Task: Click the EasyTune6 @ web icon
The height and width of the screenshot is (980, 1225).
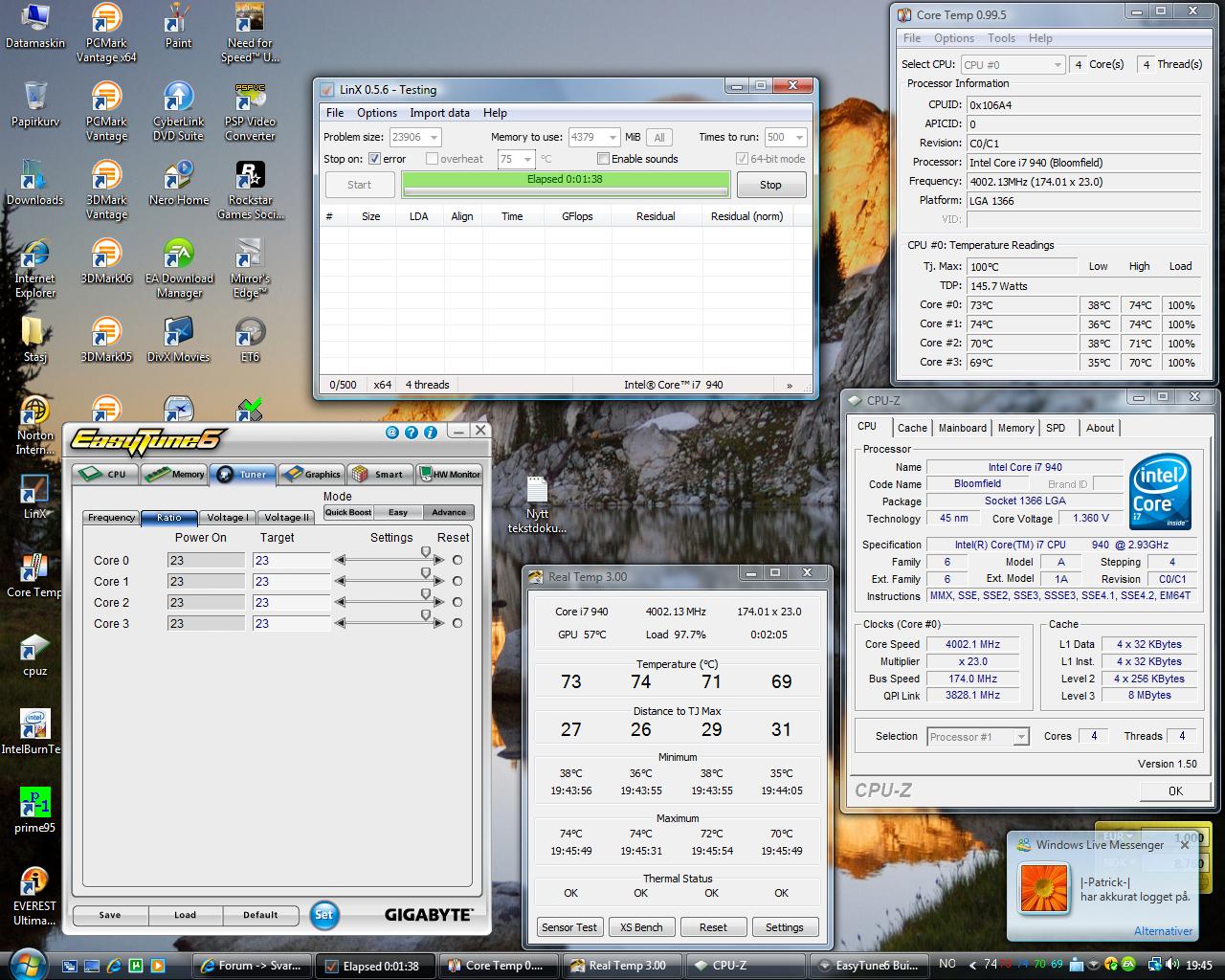Action: [x=391, y=433]
